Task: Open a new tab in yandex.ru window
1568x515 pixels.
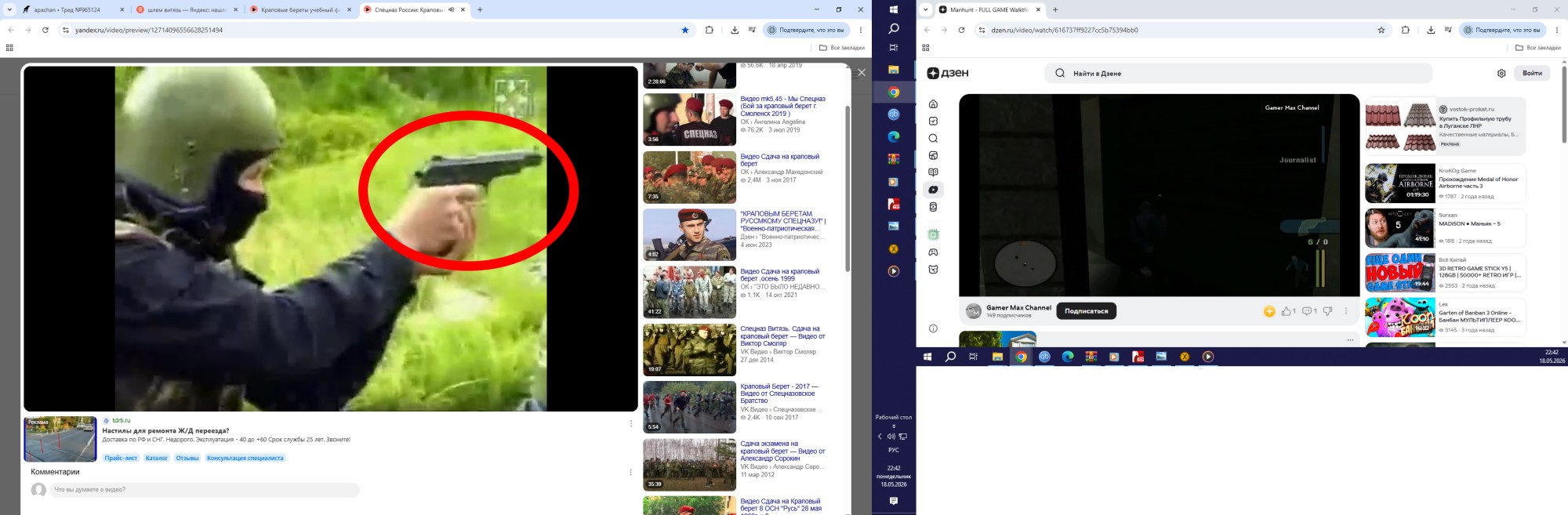Action: coord(480,9)
